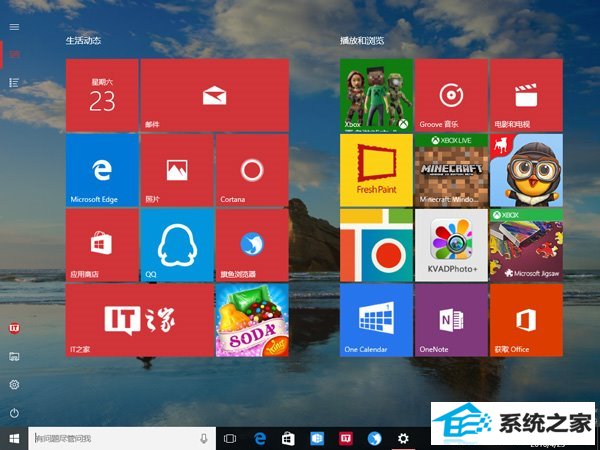Switch to pinned tiles view
The height and width of the screenshot is (450, 600).
click(14, 54)
